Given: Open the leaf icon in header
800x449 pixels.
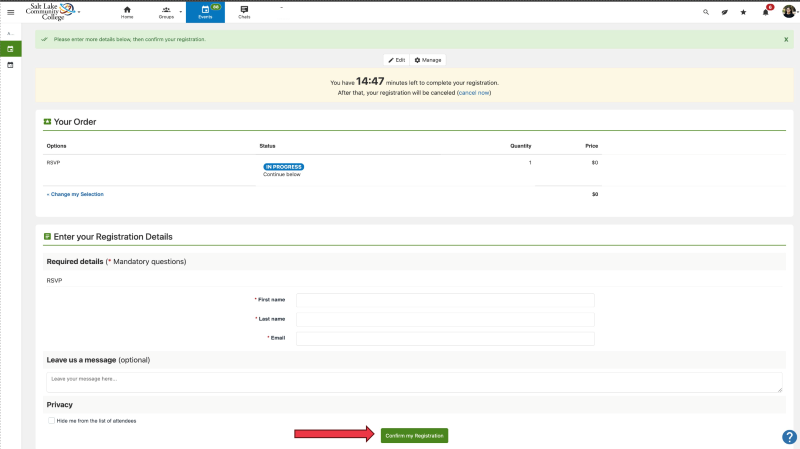Looking at the screenshot, I should 725,12.
